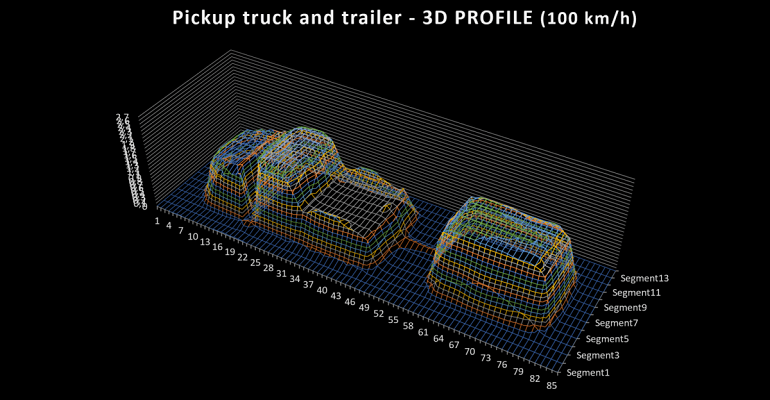Click axis value '64' on horizontal axis
770x400 pixels.
click(438, 339)
